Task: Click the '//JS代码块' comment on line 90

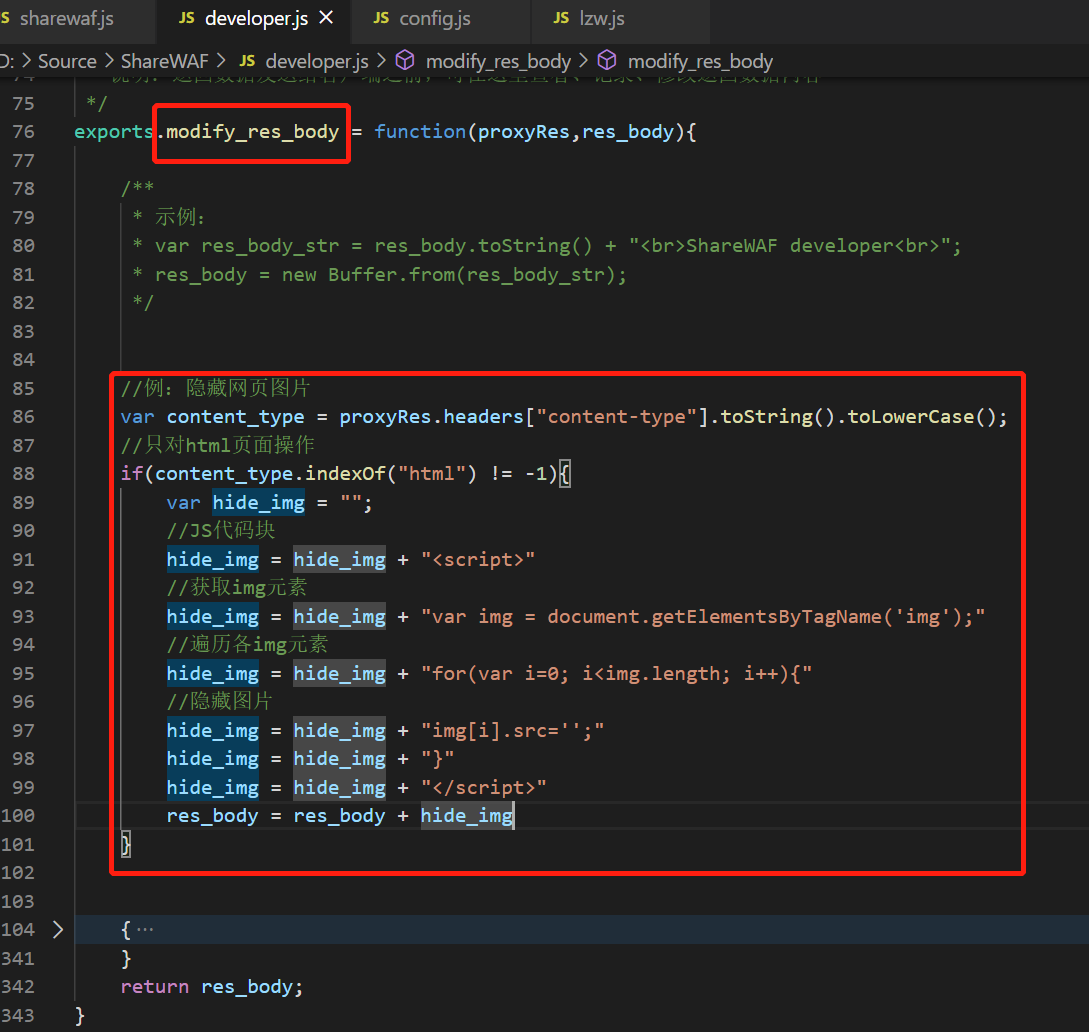Action: click(221, 531)
